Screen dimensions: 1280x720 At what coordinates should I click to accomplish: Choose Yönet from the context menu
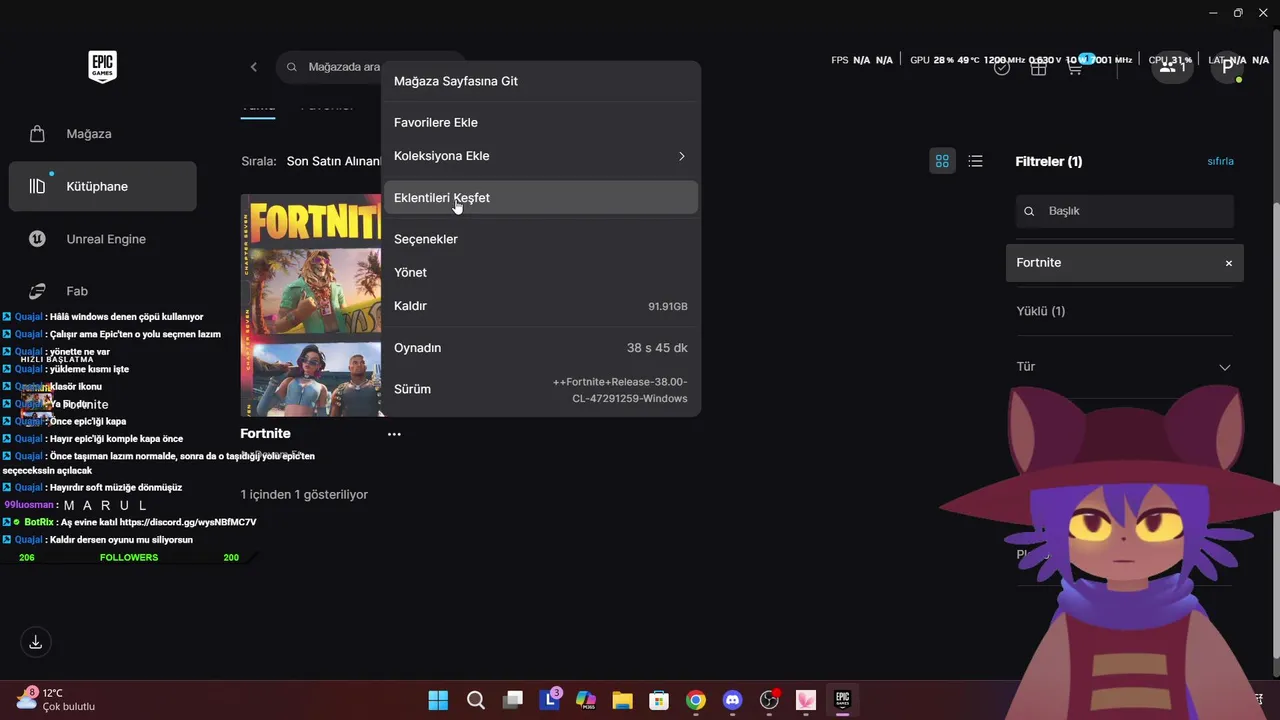pyautogui.click(x=541, y=272)
